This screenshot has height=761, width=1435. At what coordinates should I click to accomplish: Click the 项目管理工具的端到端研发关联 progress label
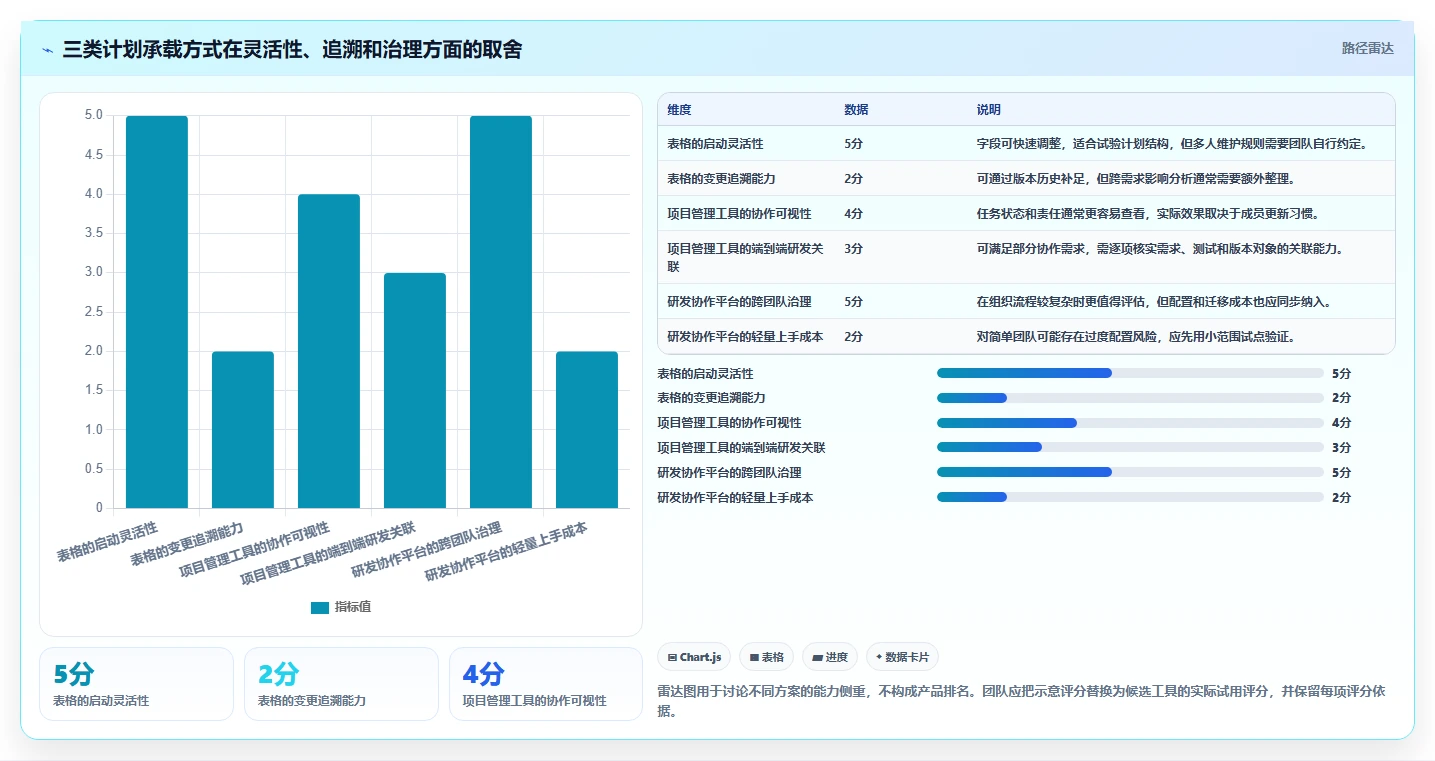(x=741, y=448)
